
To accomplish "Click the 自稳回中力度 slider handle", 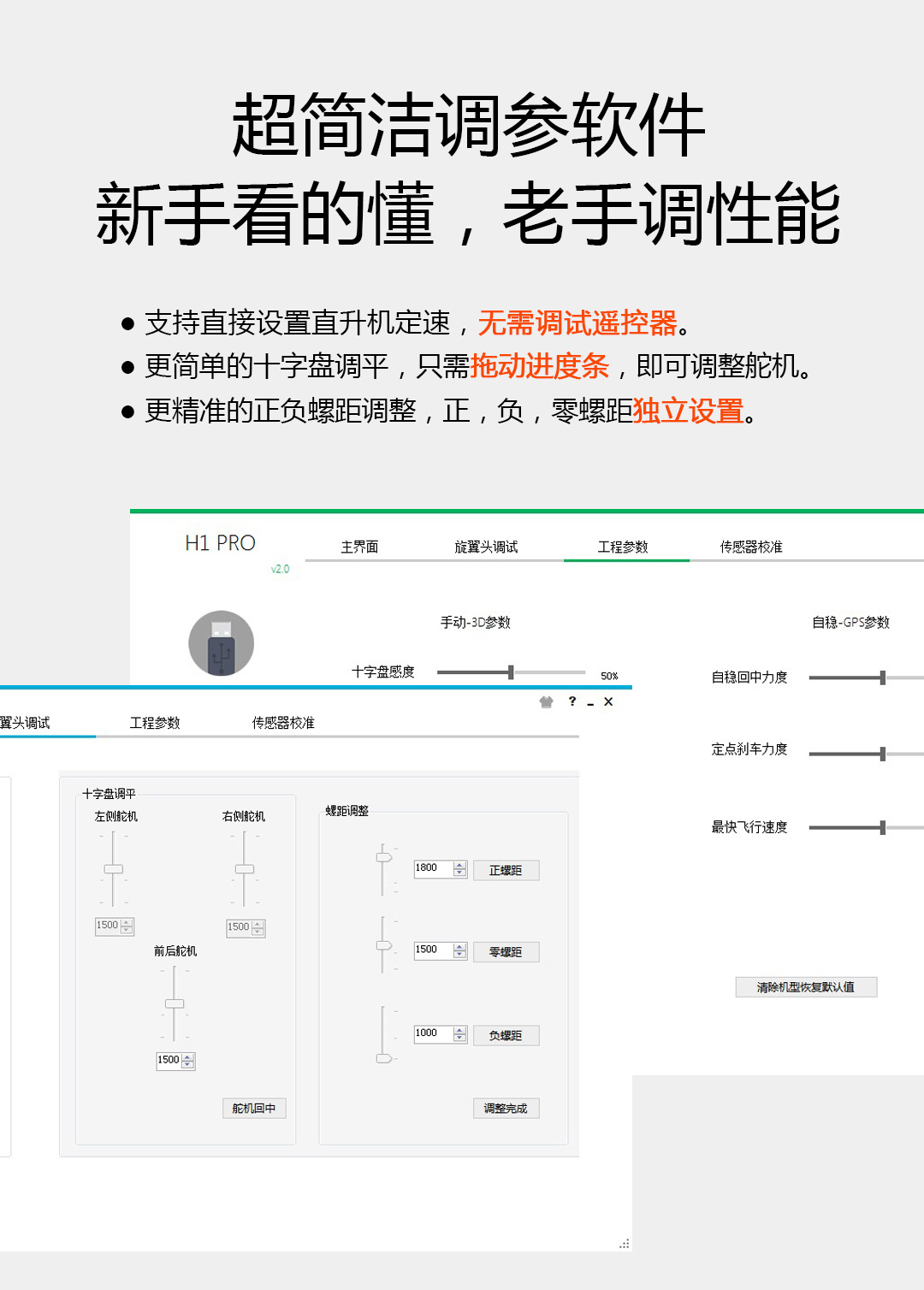I will tap(882, 678).
